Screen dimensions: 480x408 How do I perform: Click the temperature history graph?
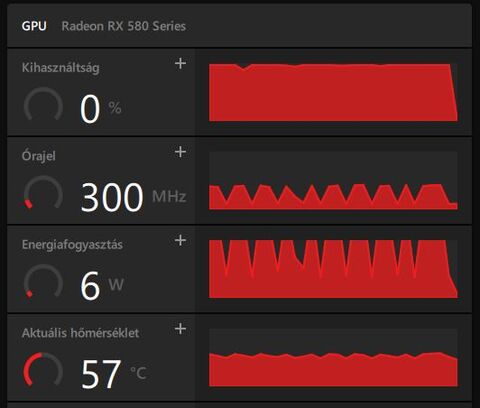tap(333, 358)
